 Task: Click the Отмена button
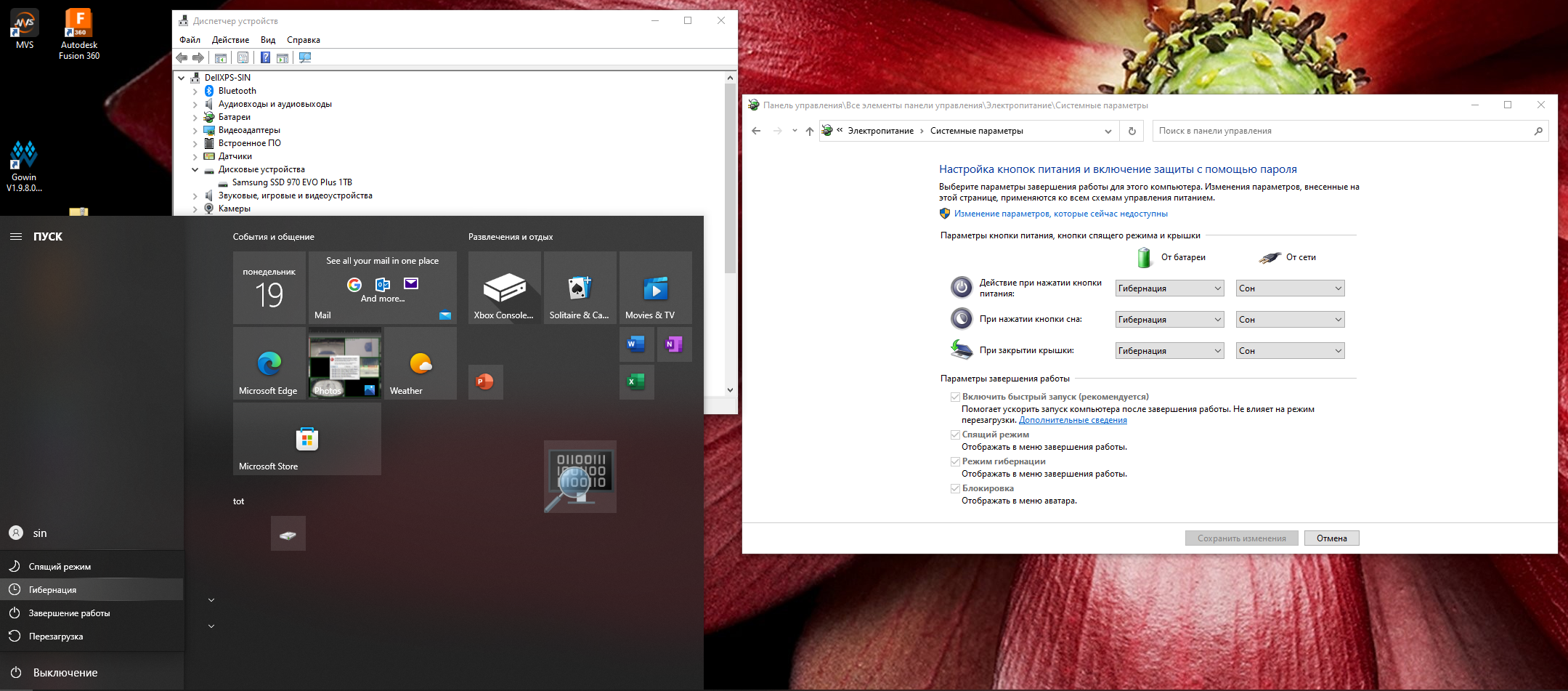(1331, 538)
